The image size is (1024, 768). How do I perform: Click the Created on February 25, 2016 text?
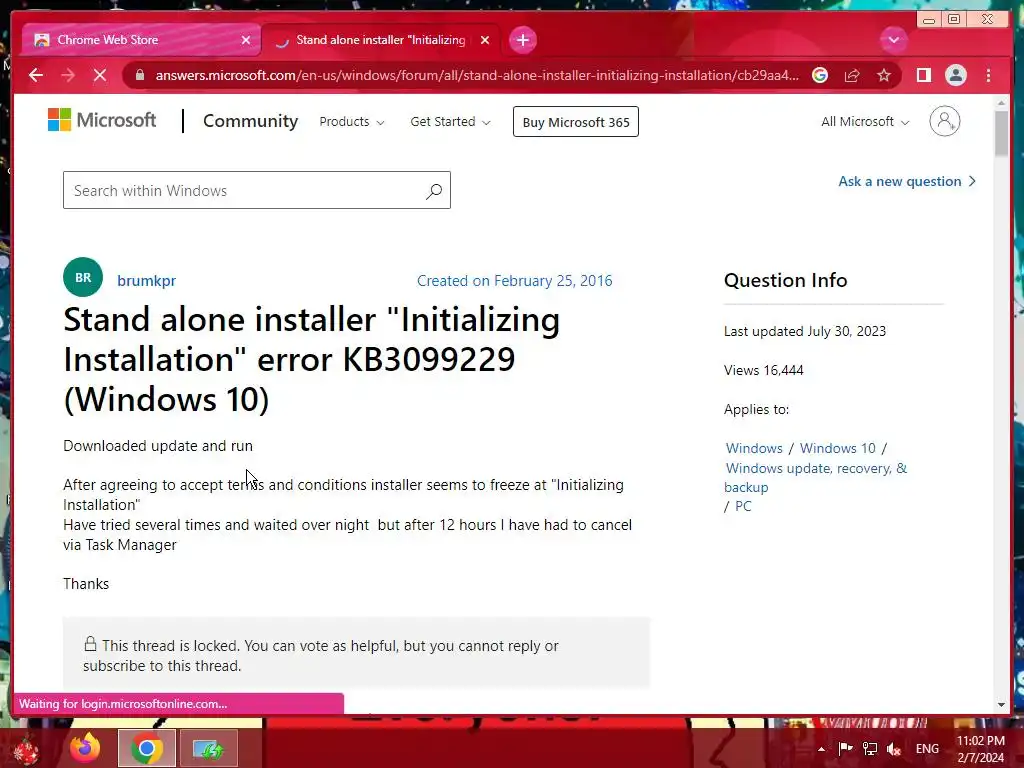[x=515, y=281]
